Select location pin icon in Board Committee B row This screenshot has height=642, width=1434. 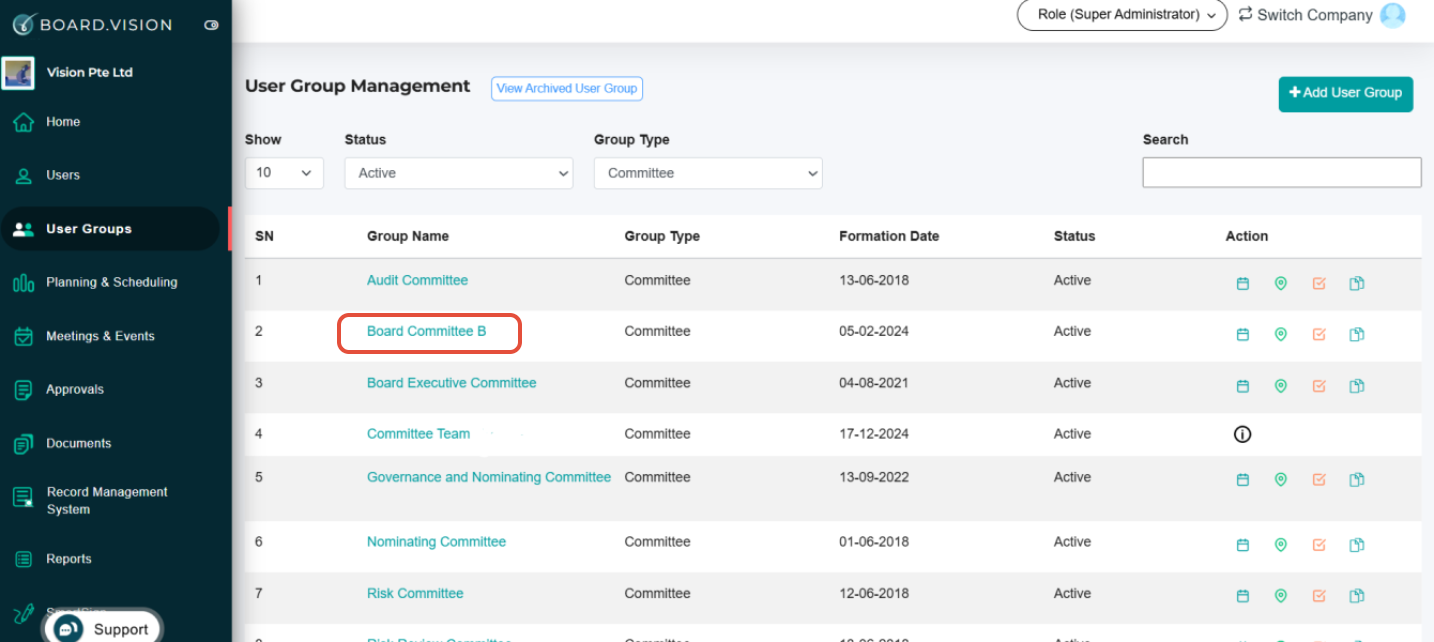[1281, 334]
